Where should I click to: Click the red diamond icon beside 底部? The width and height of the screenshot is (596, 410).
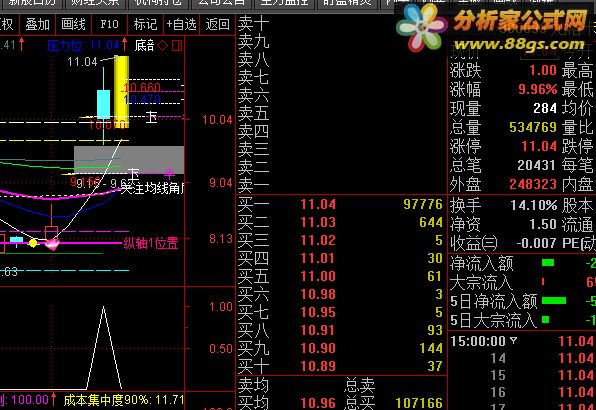pos(163,46)
